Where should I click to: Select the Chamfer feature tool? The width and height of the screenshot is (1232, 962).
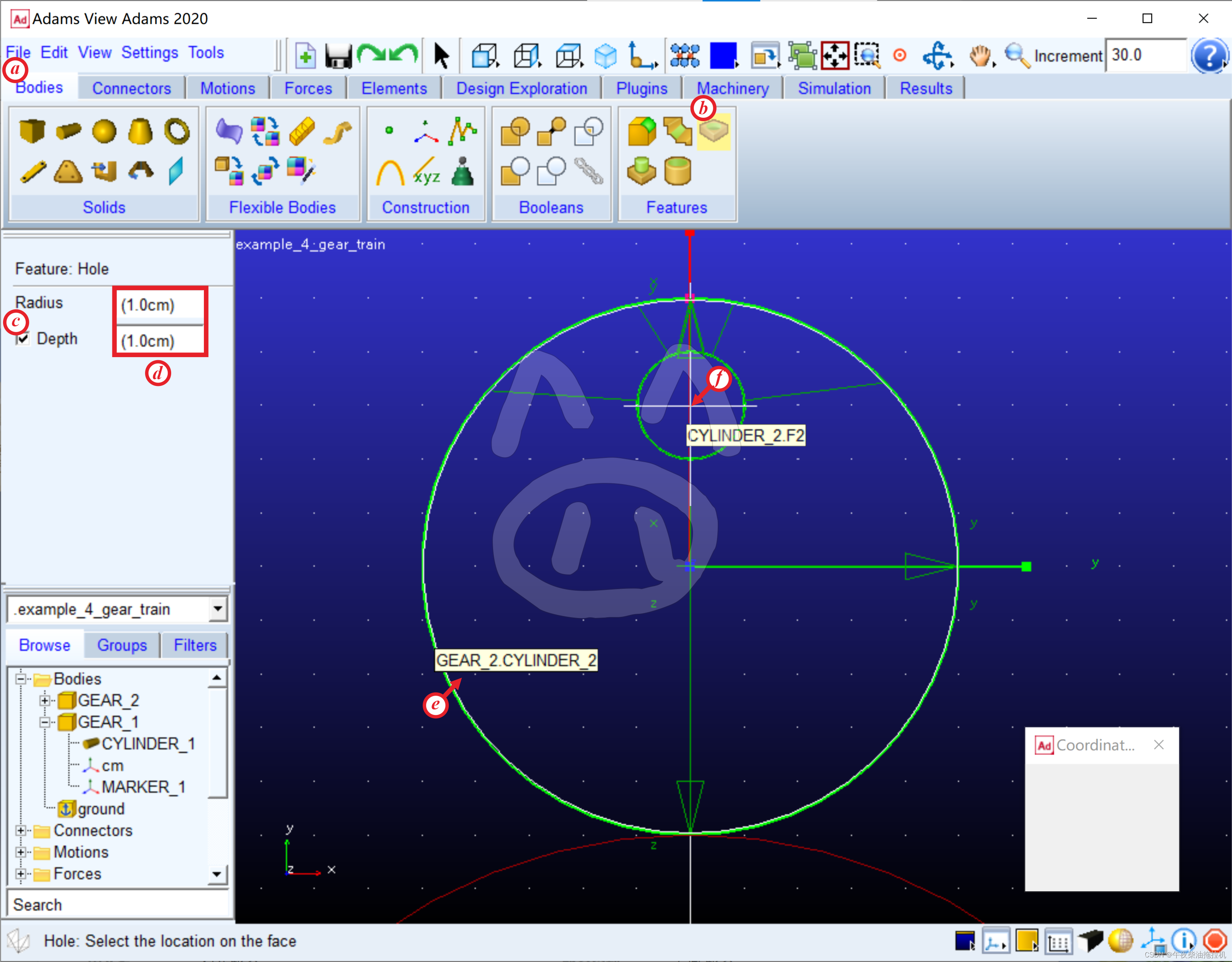tap(677, 131)
